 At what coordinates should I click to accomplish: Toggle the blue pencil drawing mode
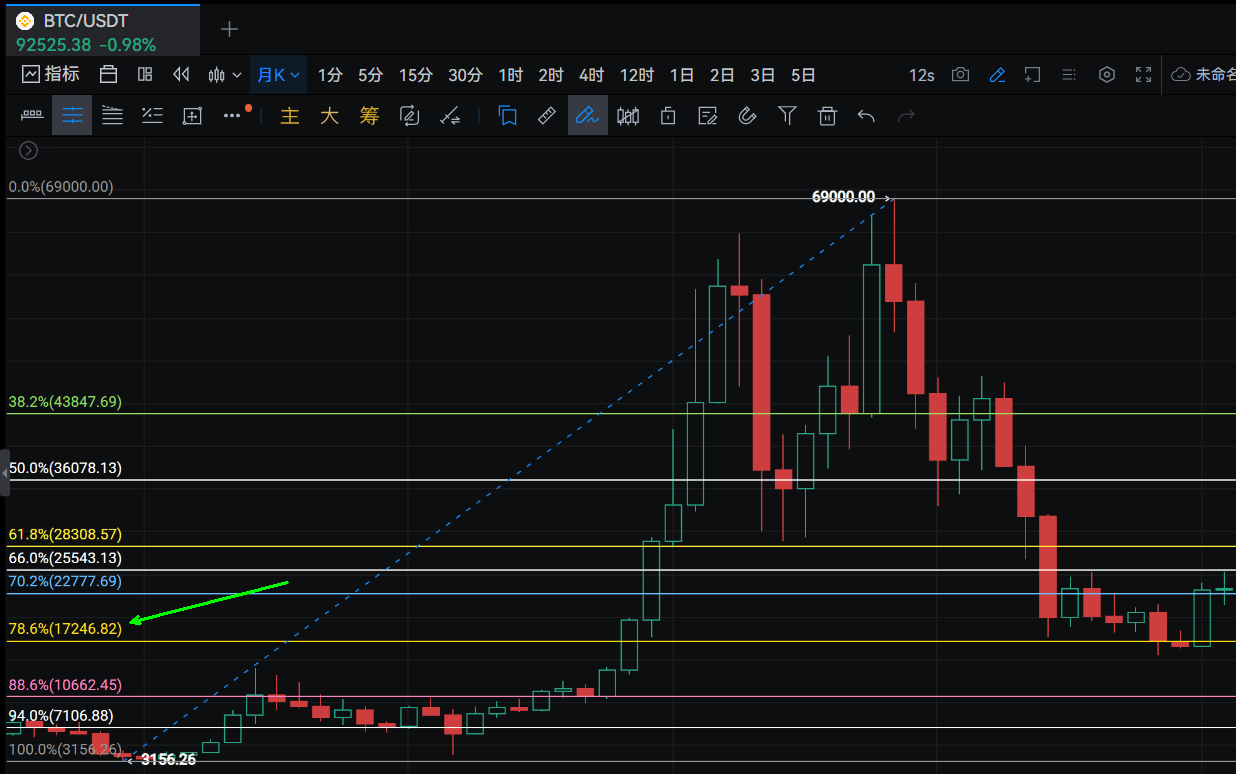coord(997,75)
